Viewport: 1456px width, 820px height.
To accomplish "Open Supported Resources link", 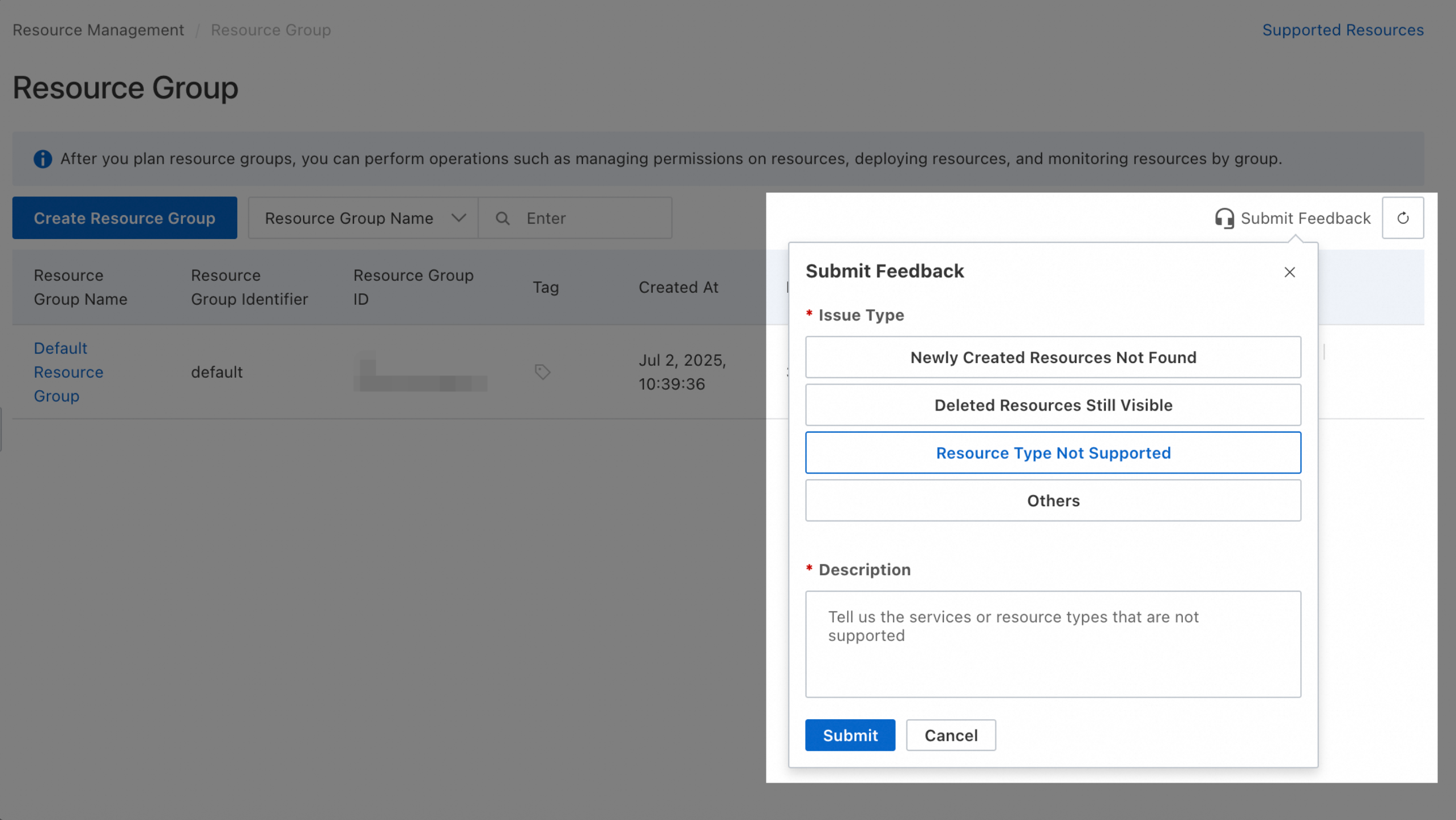I will click(x=1342, y=30).
